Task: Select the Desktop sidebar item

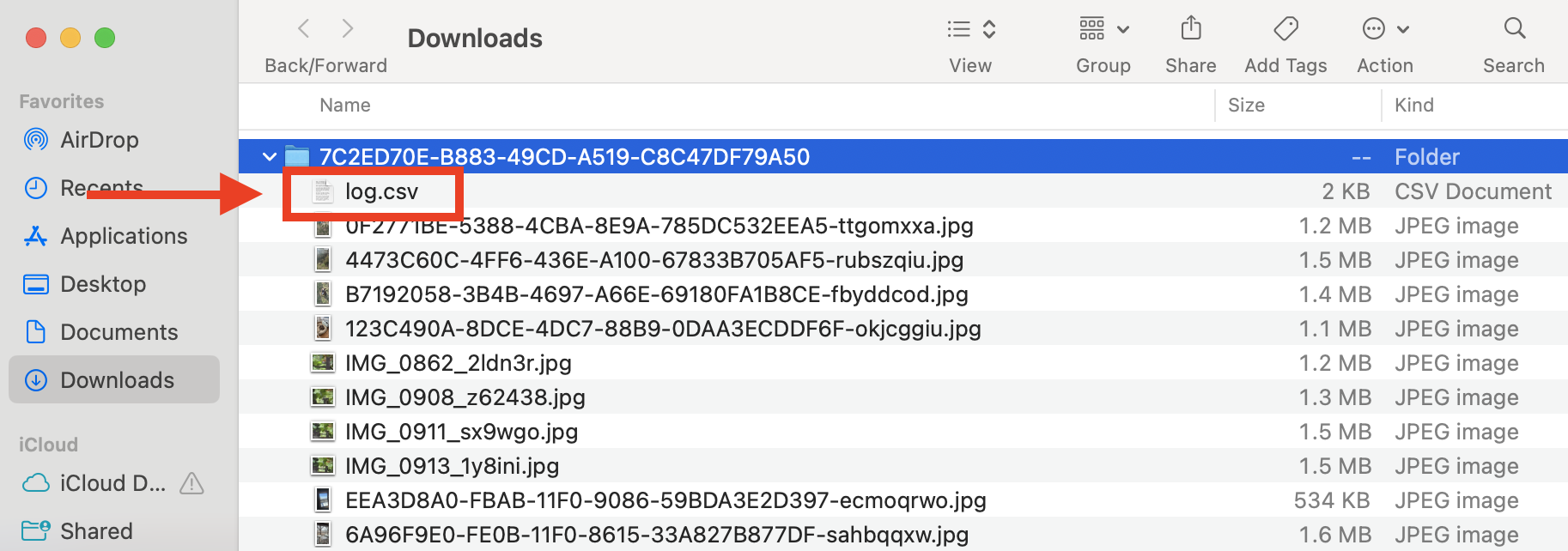Action: [103, 283]
